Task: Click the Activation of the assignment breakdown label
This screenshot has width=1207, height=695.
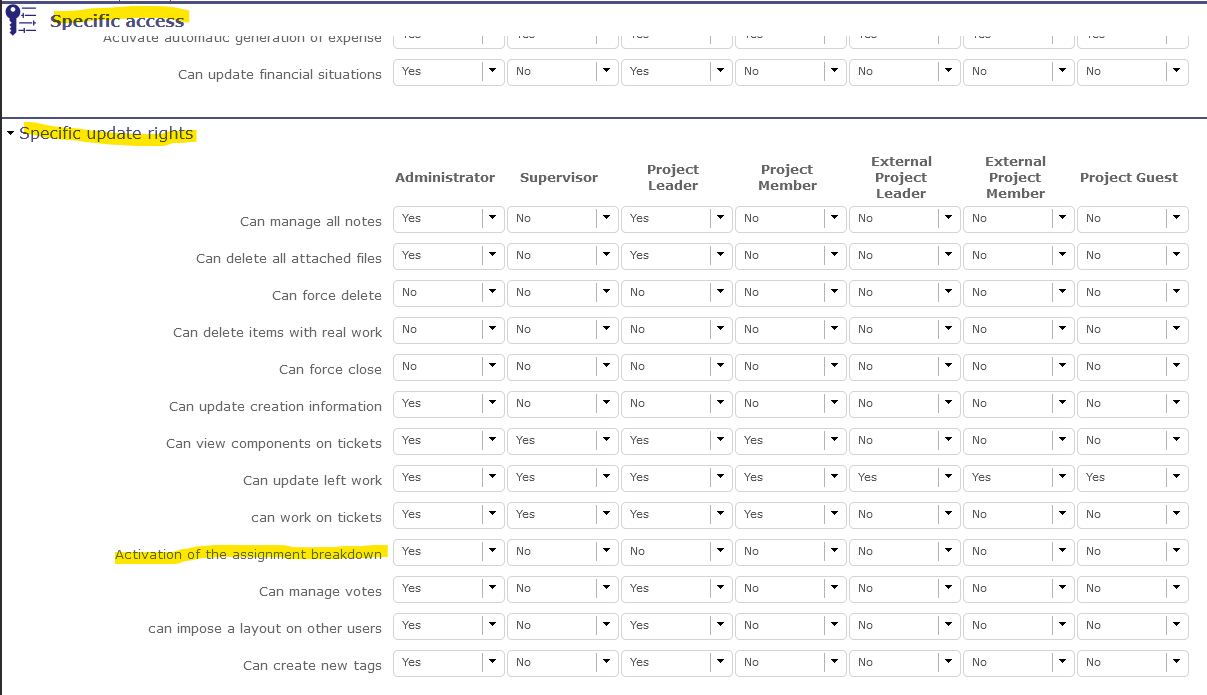Action: point(248,554)
